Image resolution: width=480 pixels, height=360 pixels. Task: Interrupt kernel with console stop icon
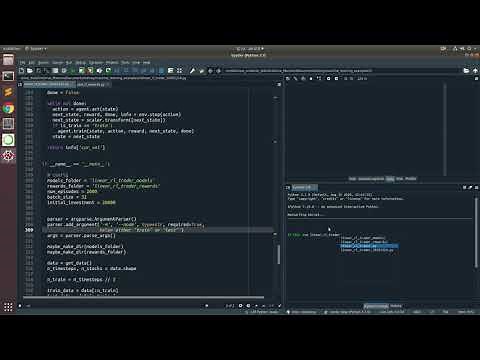464,188
